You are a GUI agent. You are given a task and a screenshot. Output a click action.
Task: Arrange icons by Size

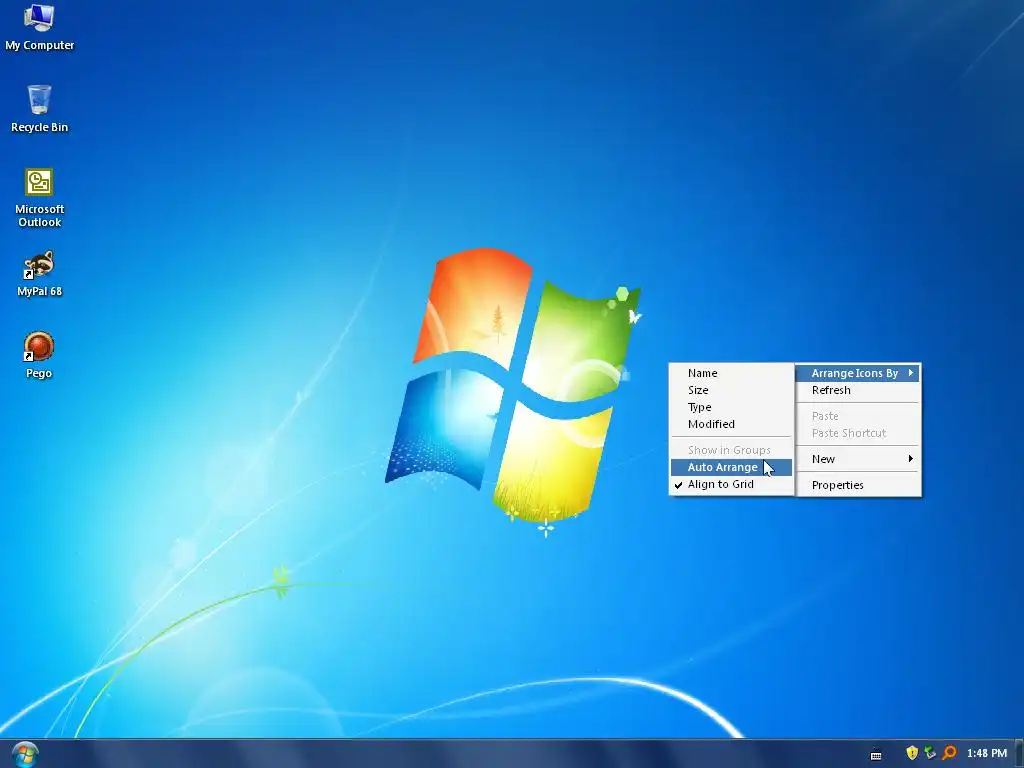[731, 390]
